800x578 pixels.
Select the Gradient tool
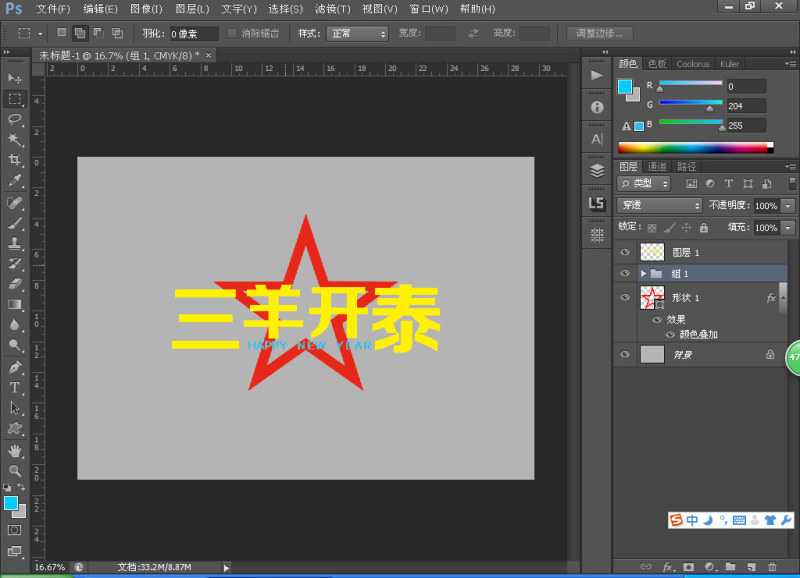click(15, 305)
